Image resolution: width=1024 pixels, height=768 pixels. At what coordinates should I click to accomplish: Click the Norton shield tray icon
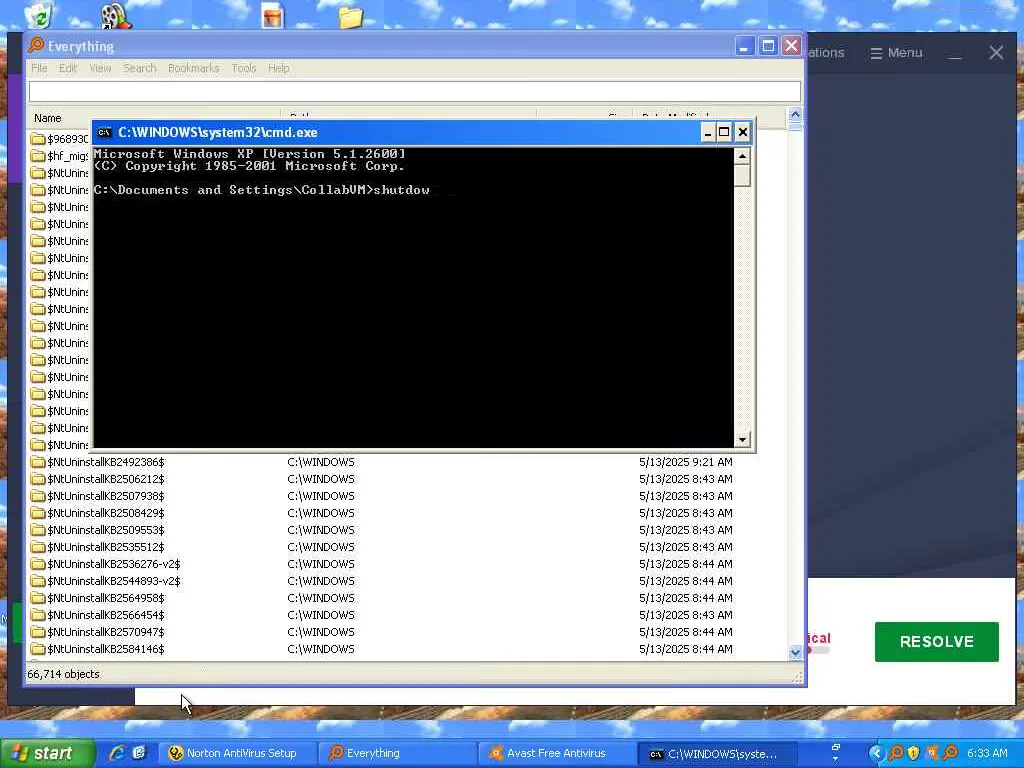click(x=914, y=753)
